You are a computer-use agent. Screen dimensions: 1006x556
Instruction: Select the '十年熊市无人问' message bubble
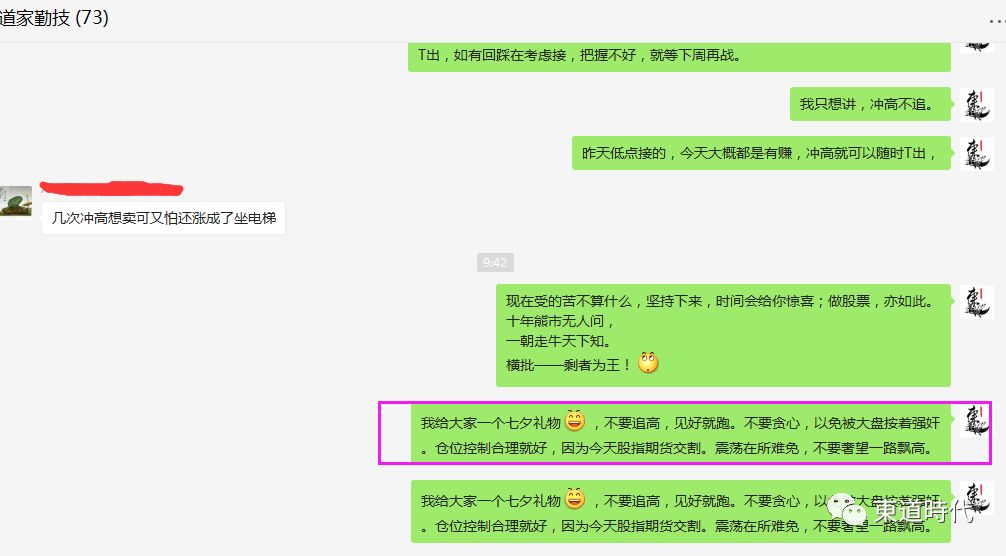pos(723,335)
